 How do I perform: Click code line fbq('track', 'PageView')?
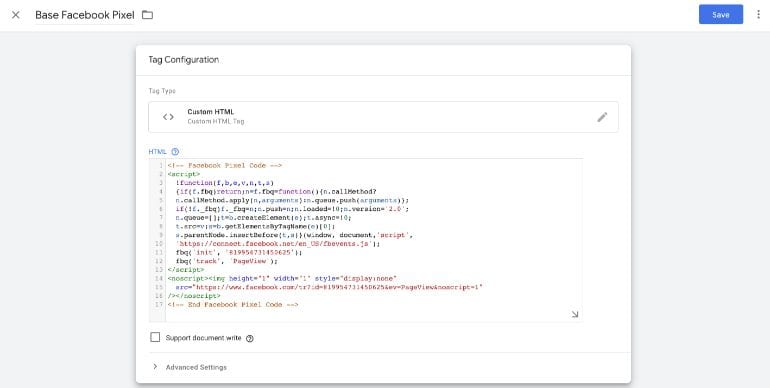(x=226, y=261)
